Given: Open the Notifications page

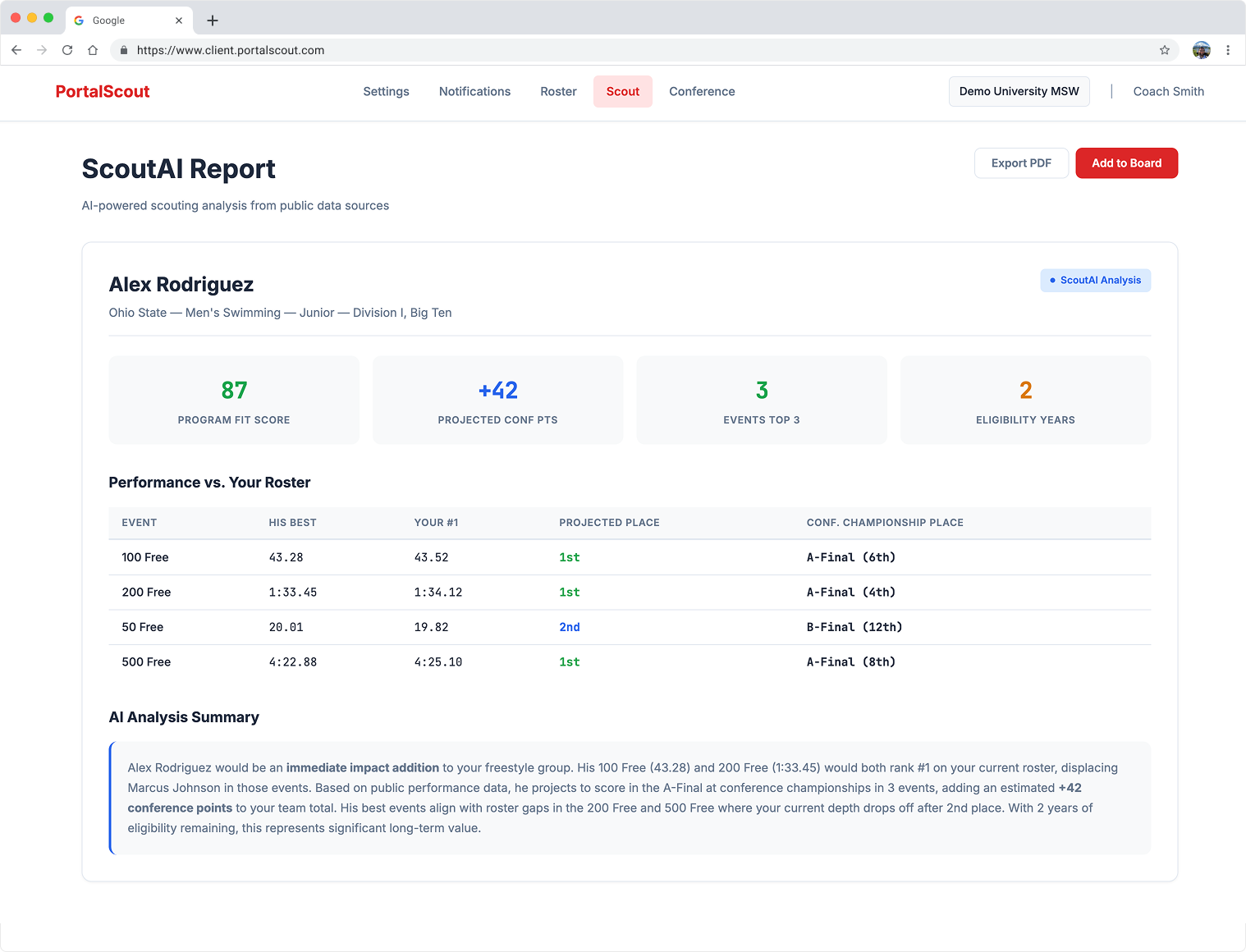Looking at the screenshot, I should click(474, 91).
